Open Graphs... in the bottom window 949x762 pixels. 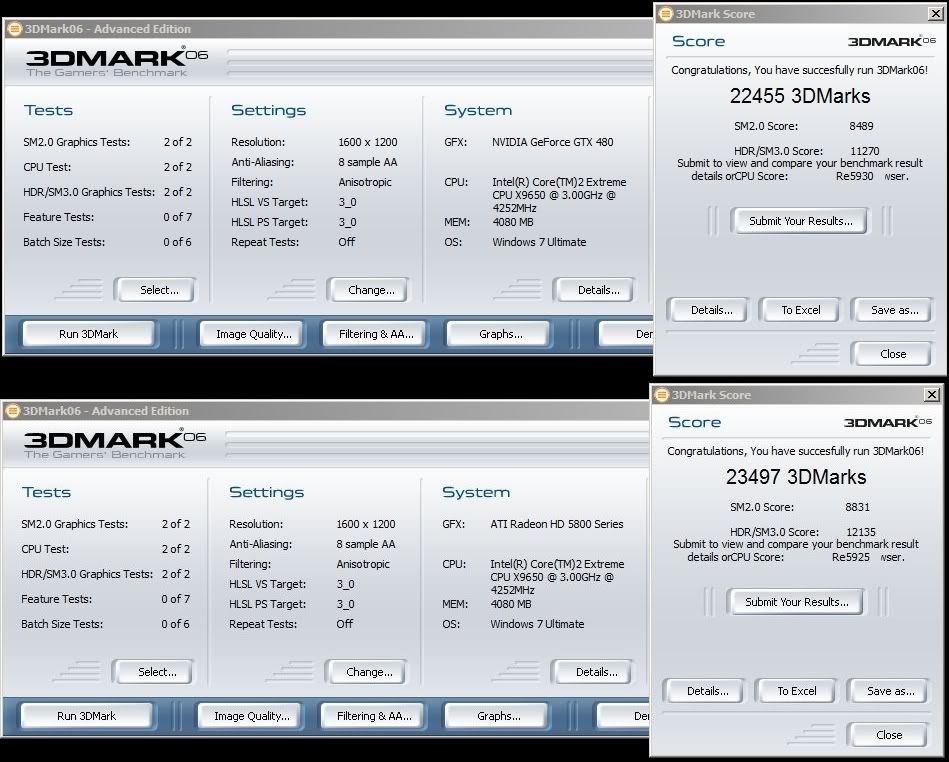pyautogui.click(x=497, y=715)
